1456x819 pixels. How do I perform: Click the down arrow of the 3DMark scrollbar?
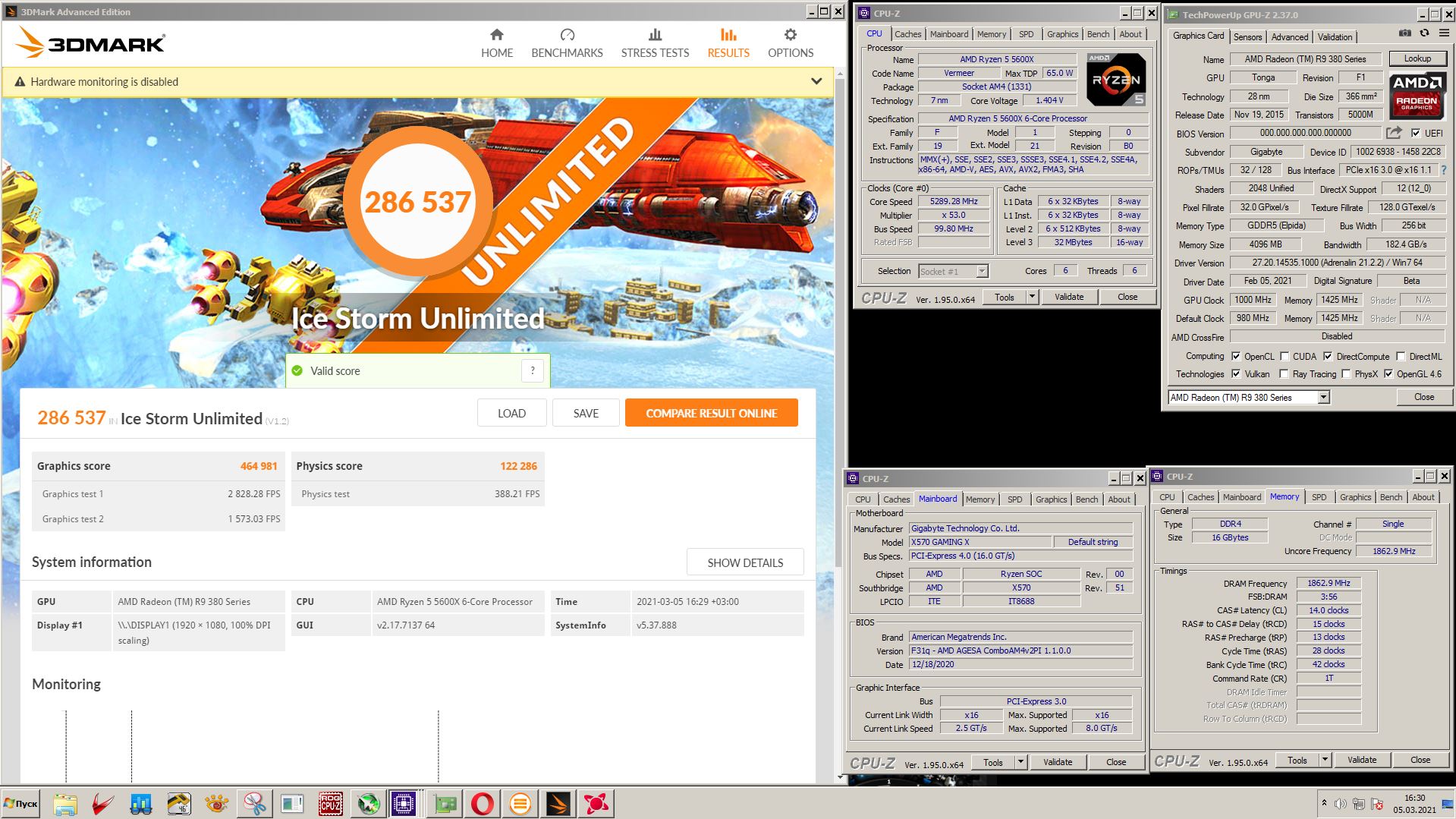click(x=839, y=777)
